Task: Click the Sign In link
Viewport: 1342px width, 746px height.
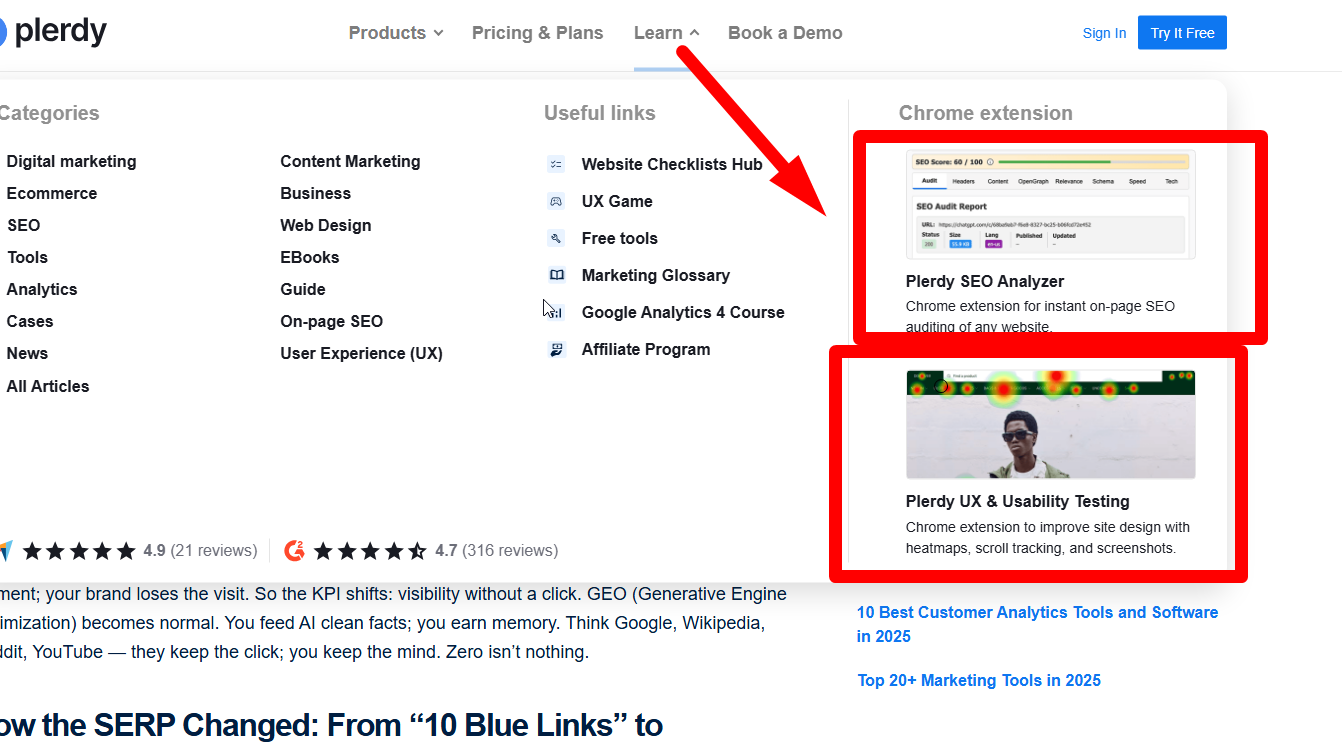Action: tap(1104, 33)
